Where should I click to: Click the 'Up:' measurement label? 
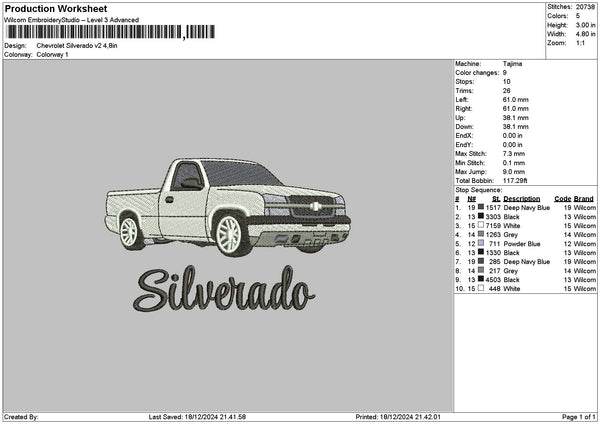click(x=460, y=118)
